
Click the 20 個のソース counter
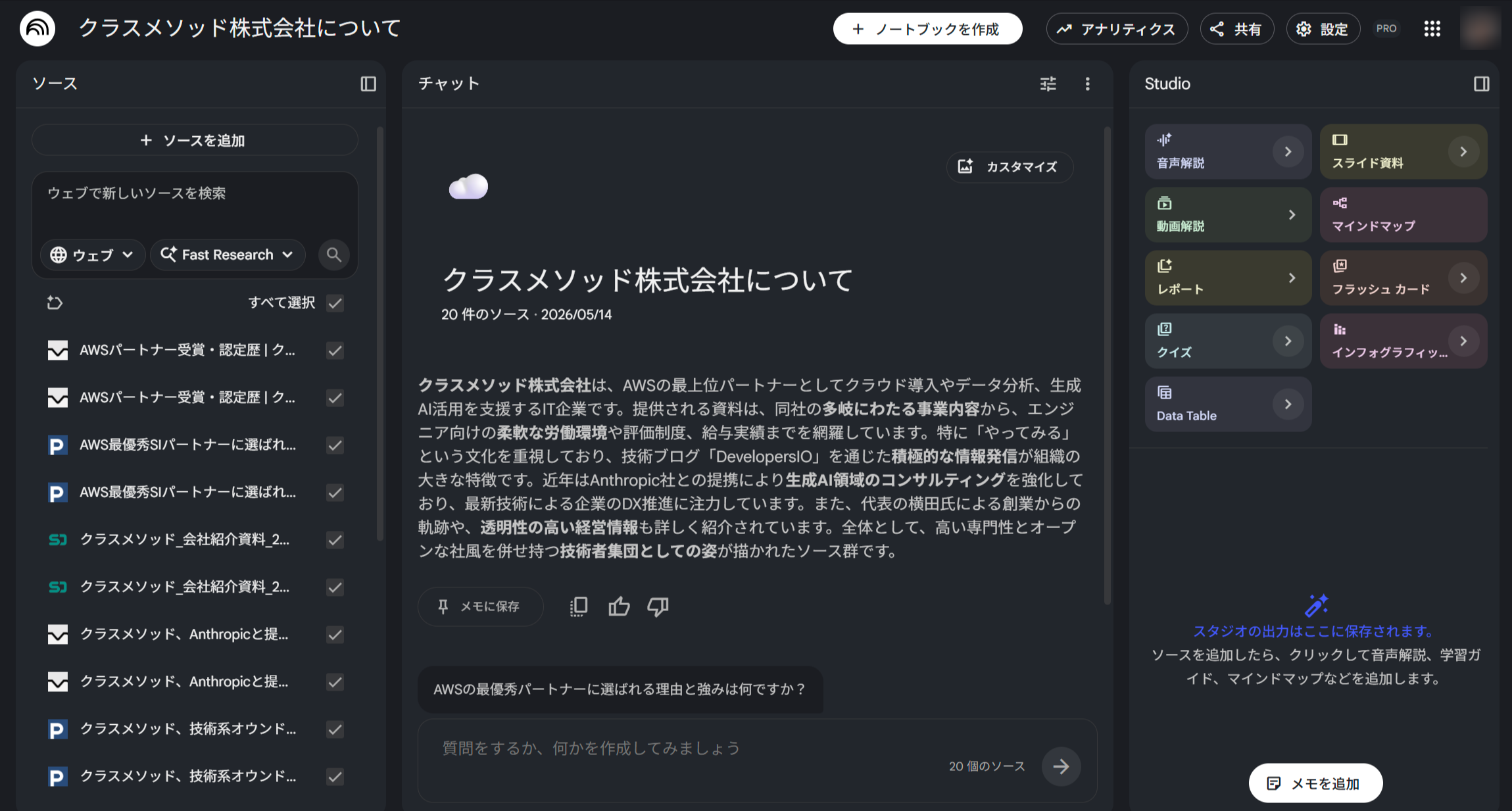pos(987,766)
